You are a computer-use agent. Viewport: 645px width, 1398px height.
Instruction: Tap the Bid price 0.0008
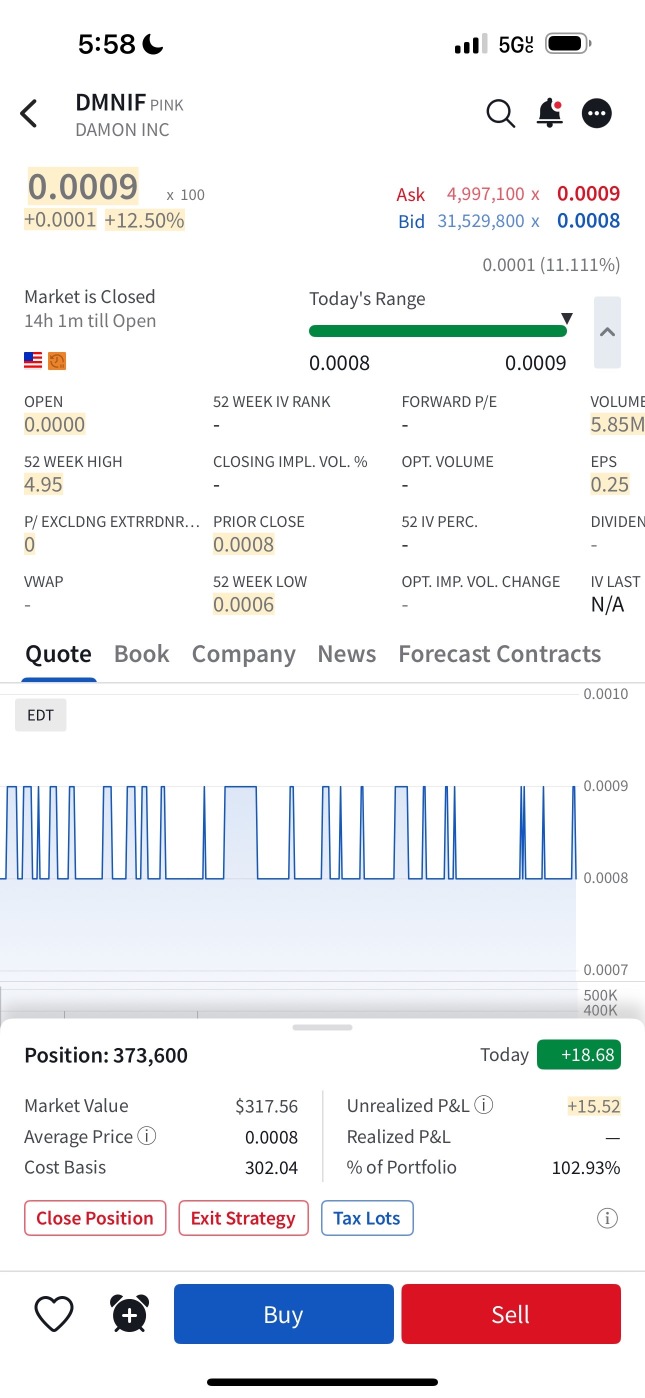click(x=588, y=221)
